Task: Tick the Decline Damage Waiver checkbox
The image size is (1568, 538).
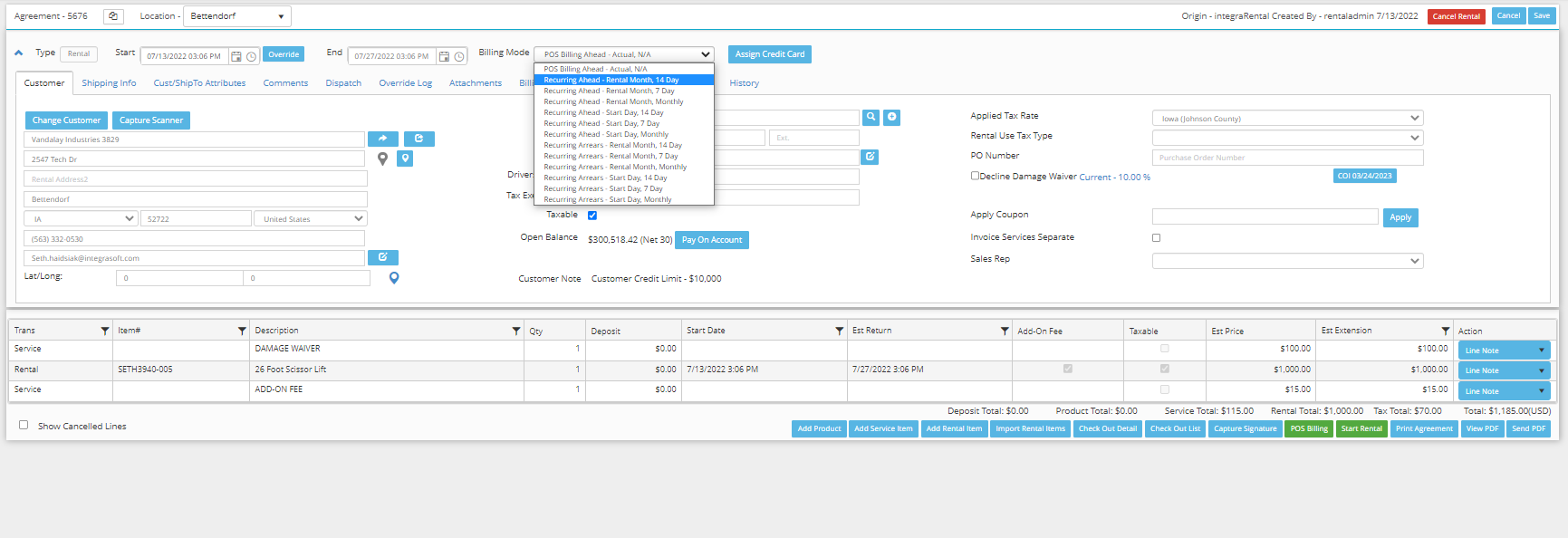Action: pyautogui.click(x=975, y=176)
